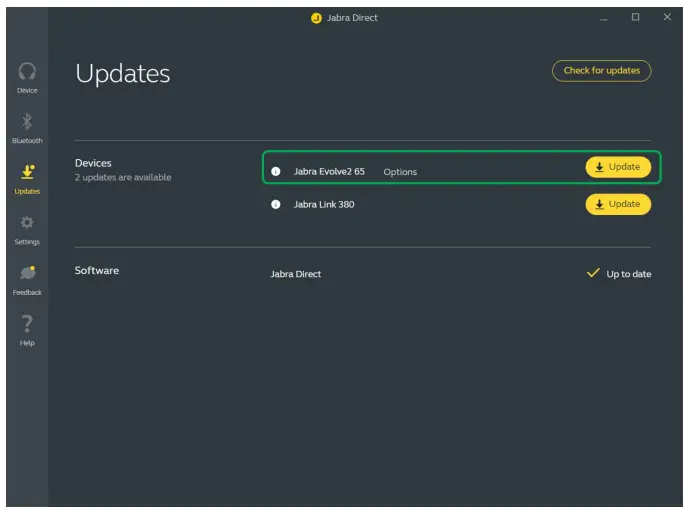Click the Jabra Direct software entry
Image resolution: width=685 pixels, height=510 pixels.
pyautogui.click(x=296, y=274)
